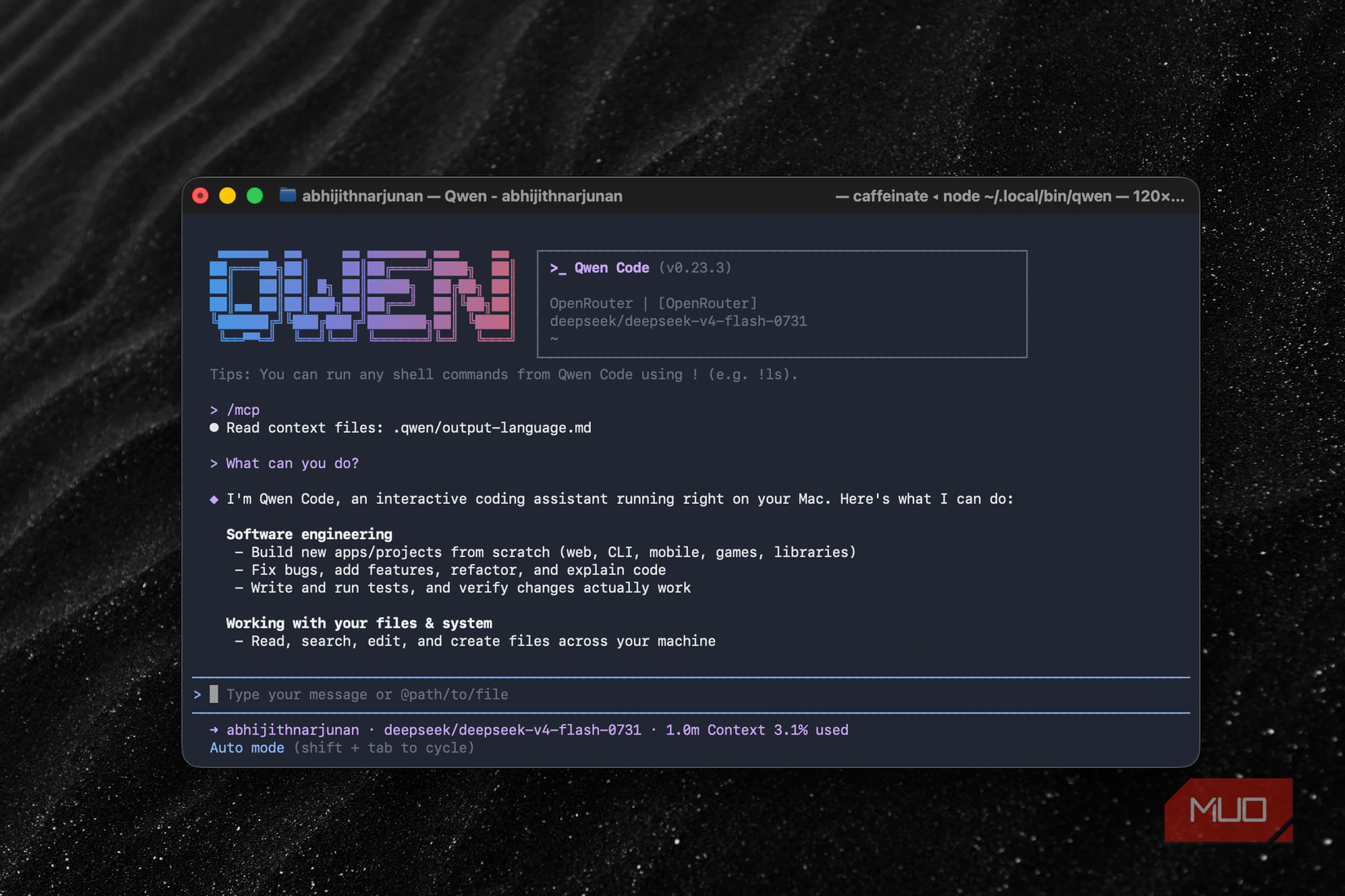
Task: Click the '>_' terminal icon beside Qwen Code
Action: click(x=558, y=268)
